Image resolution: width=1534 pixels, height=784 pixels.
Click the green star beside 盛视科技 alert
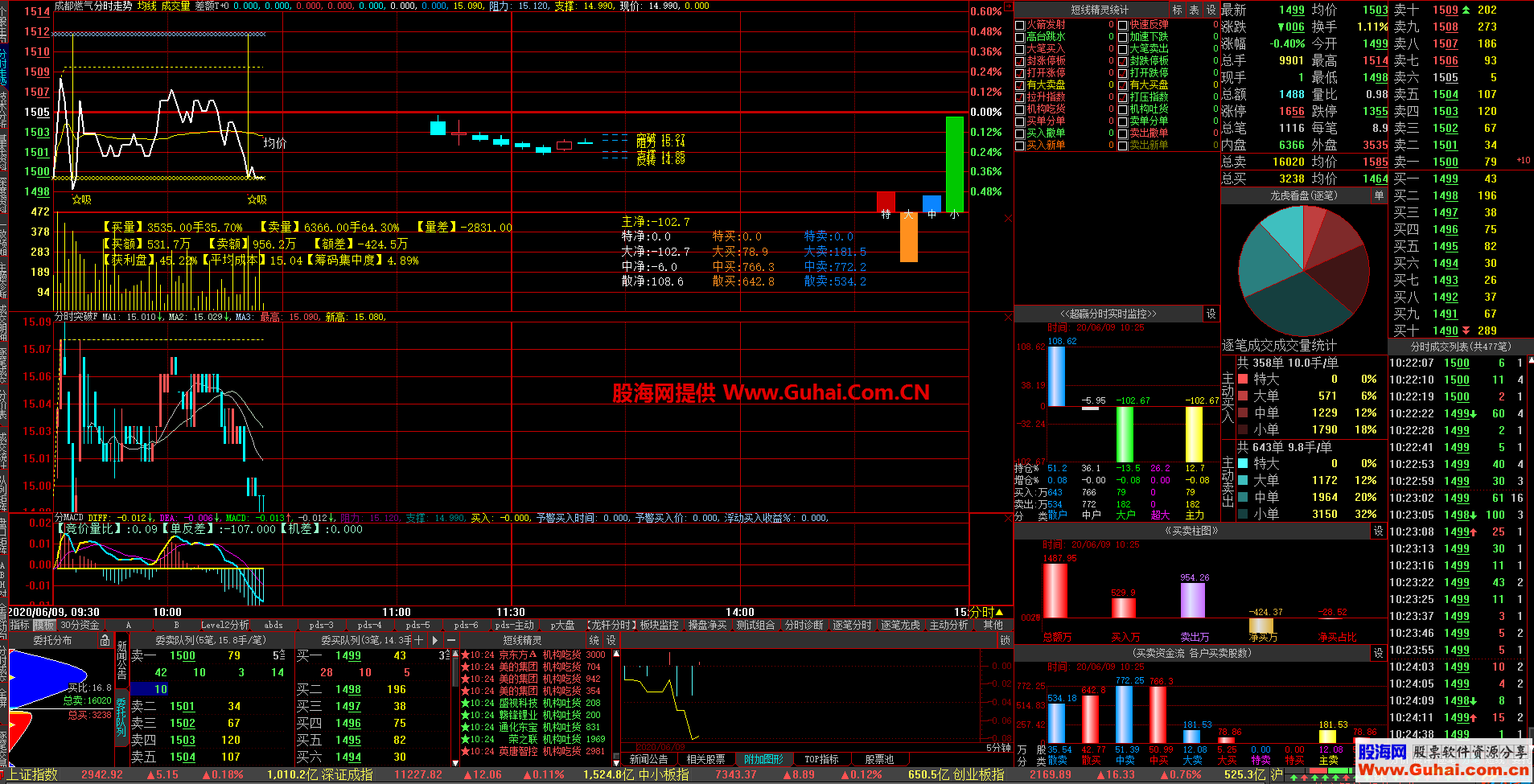[x=465, y=704]
